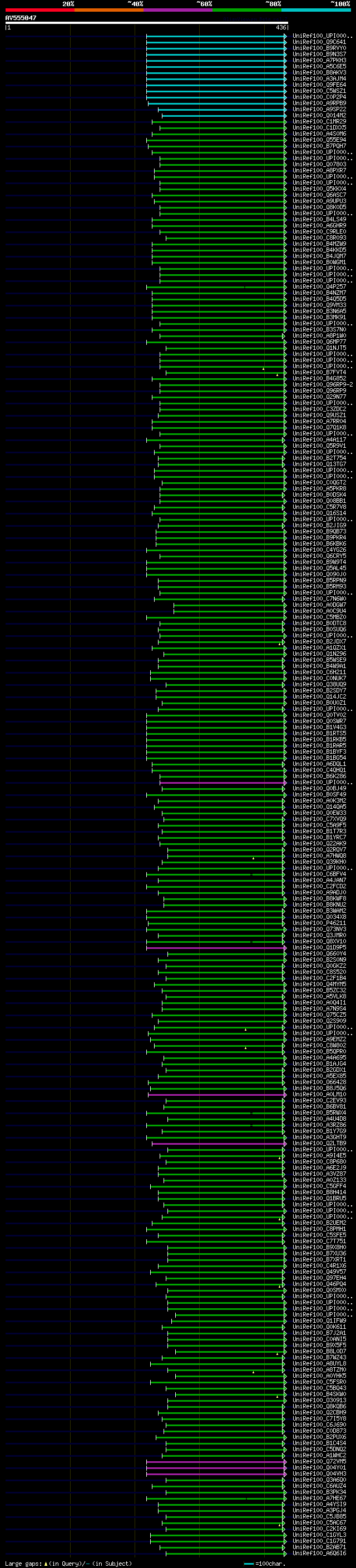The width and height of the screenshot is (356, 1568).
Task: Open hit UniRef100_Q9C641
Action: [319, 42]
